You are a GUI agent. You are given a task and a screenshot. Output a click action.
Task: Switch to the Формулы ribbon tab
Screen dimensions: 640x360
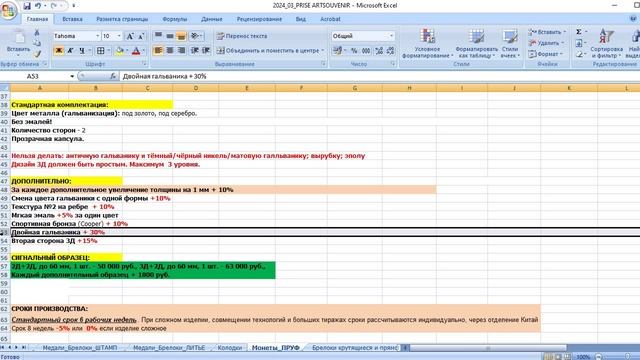[x=174, y=19]
